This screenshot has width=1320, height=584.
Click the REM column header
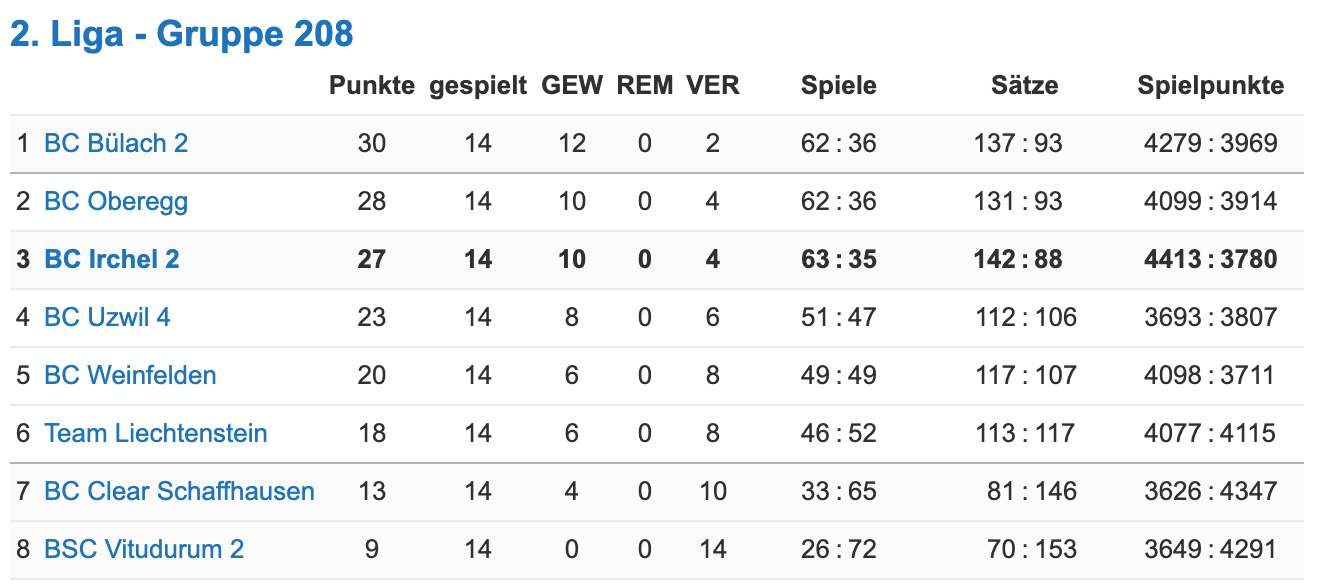click(x=645, y=86)
